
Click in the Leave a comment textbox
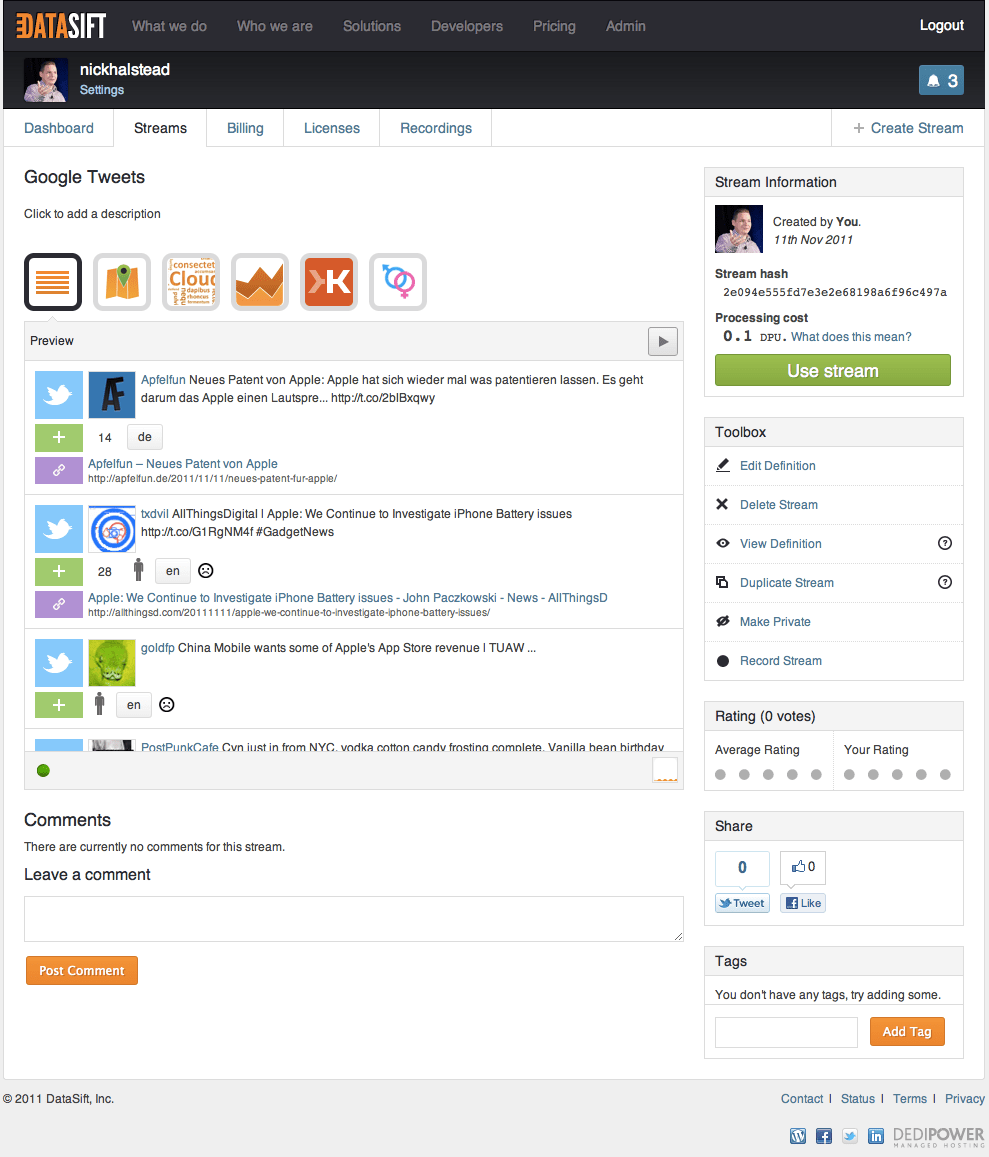(354, 919)
